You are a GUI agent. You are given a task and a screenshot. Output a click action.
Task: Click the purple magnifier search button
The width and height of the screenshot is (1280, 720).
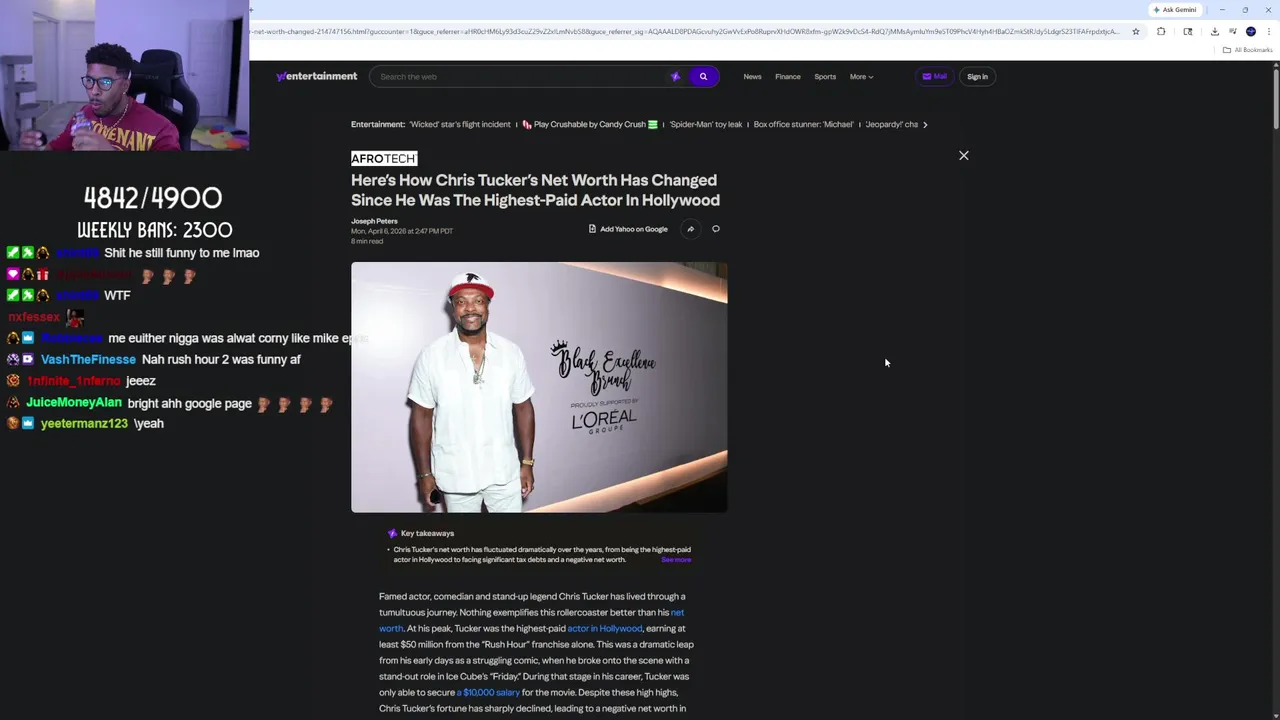pyautogui.click(x=703, y=76)
